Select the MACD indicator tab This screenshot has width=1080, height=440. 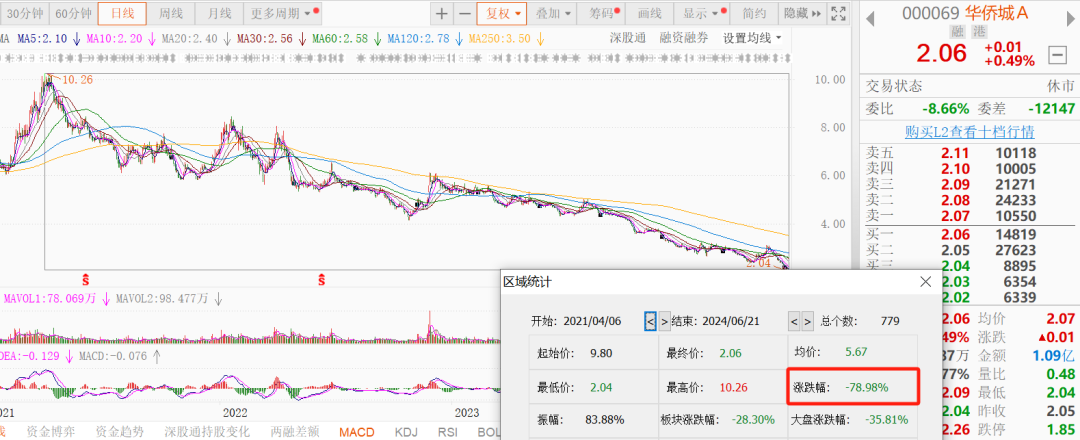click(x=358, y=432)
